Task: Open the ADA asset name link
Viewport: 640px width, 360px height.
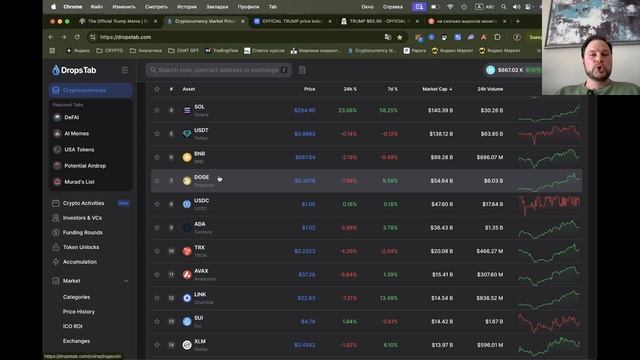Action: (x=200, y=224)
